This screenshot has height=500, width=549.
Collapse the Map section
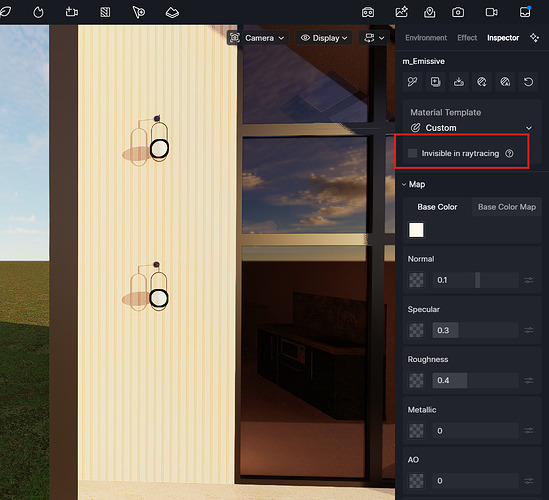[x=404, y=184]
